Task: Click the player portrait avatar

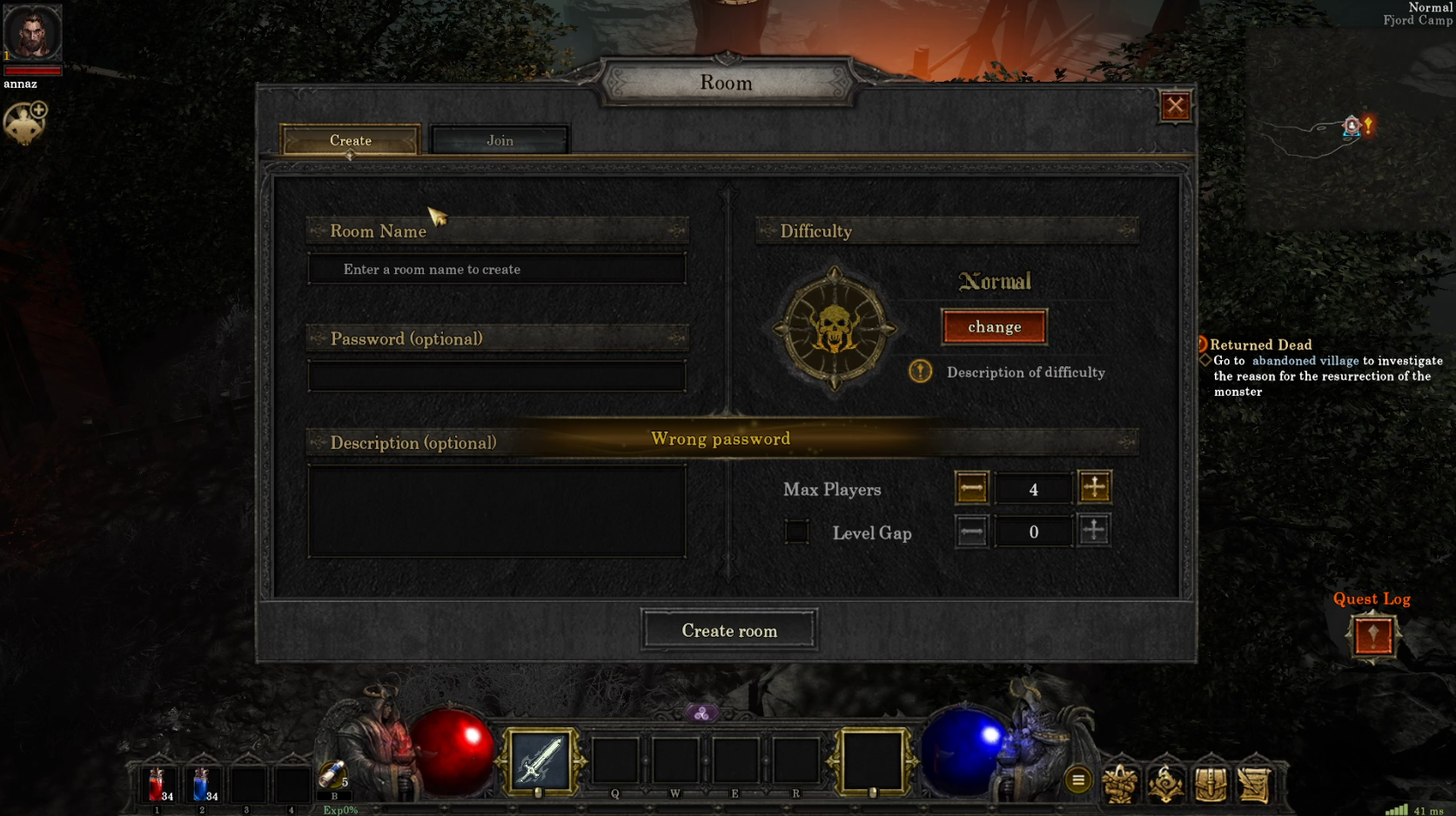Action: pyautogui.click(x=32, y=32)
